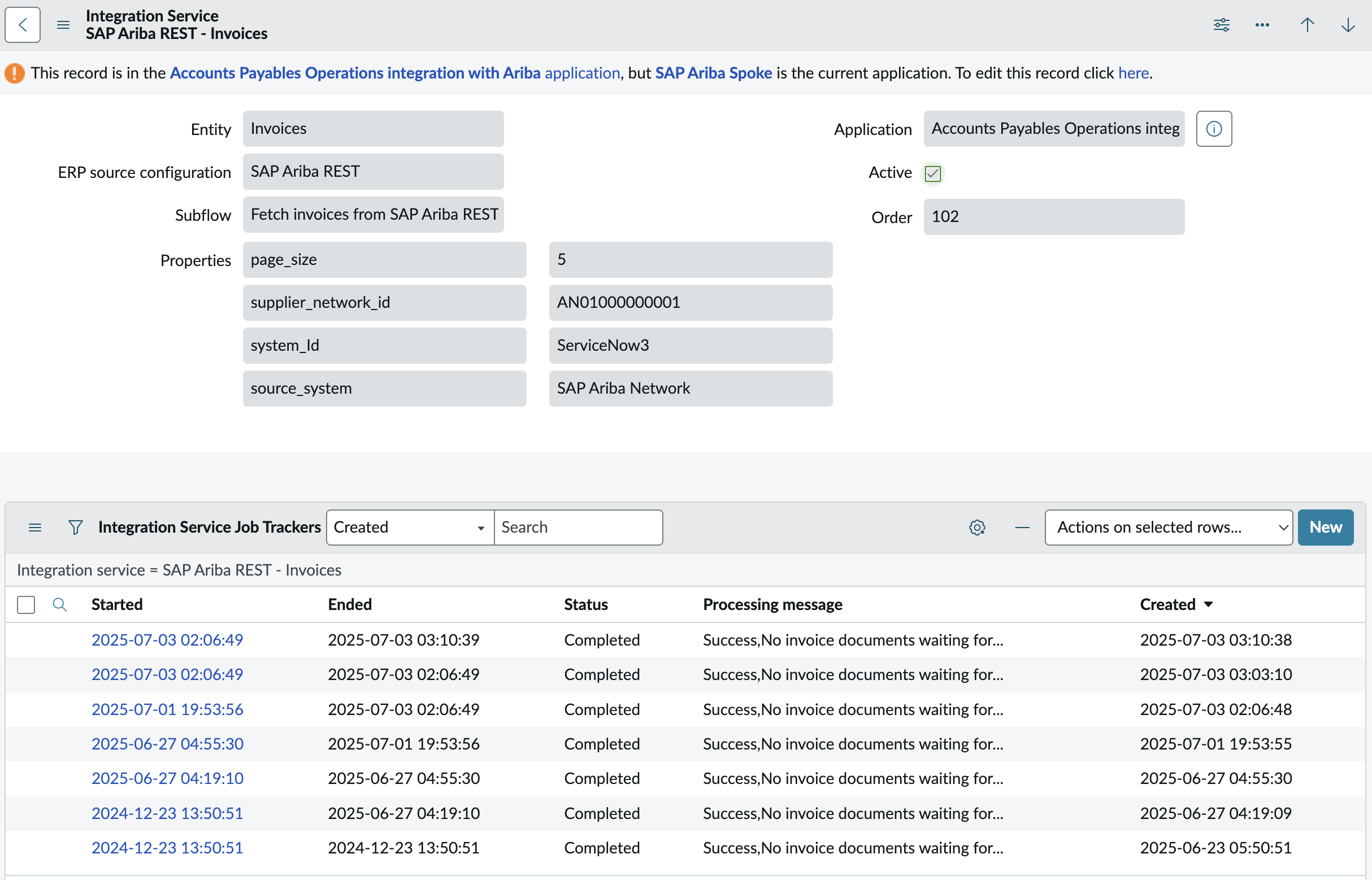Click the source_system property field
This screenshot has height=880, width=1372.
coord(384,389)
